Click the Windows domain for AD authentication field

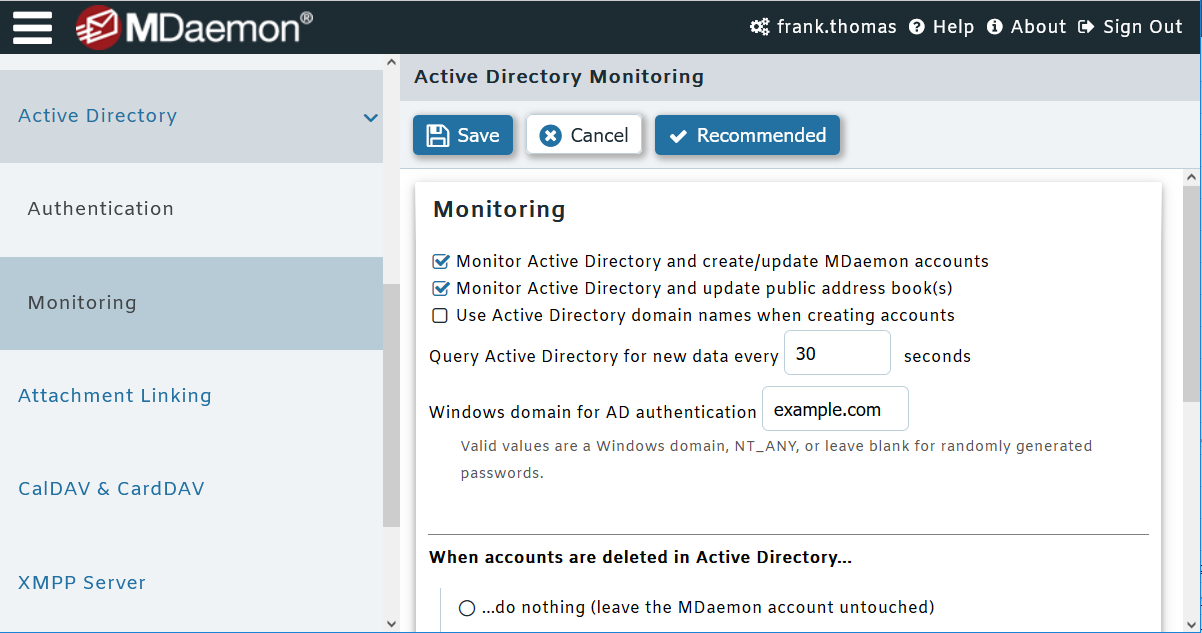coord(835,409)
